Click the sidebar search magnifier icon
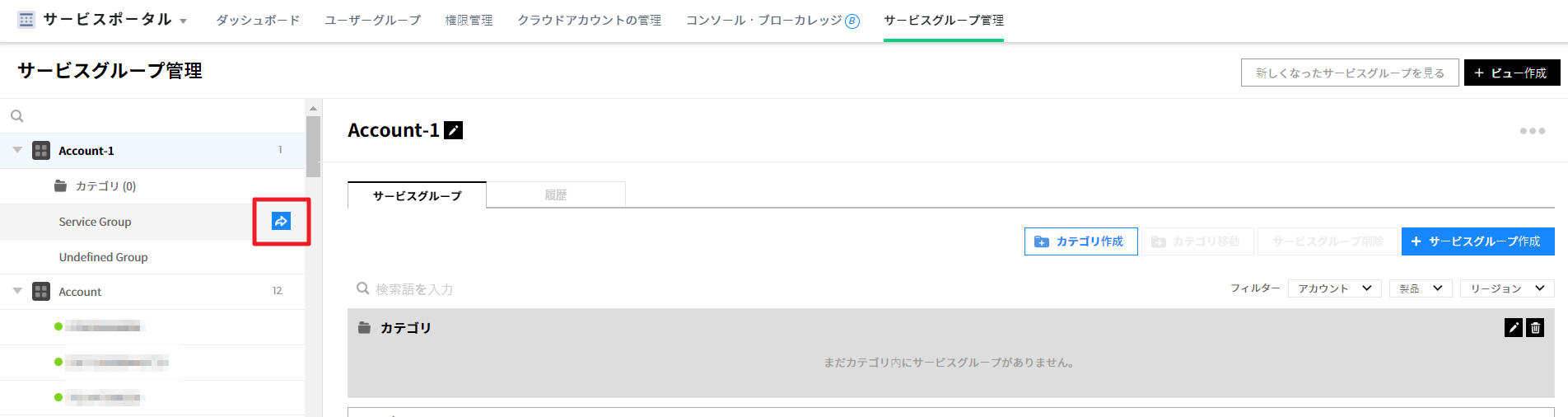 pos(17,116)
